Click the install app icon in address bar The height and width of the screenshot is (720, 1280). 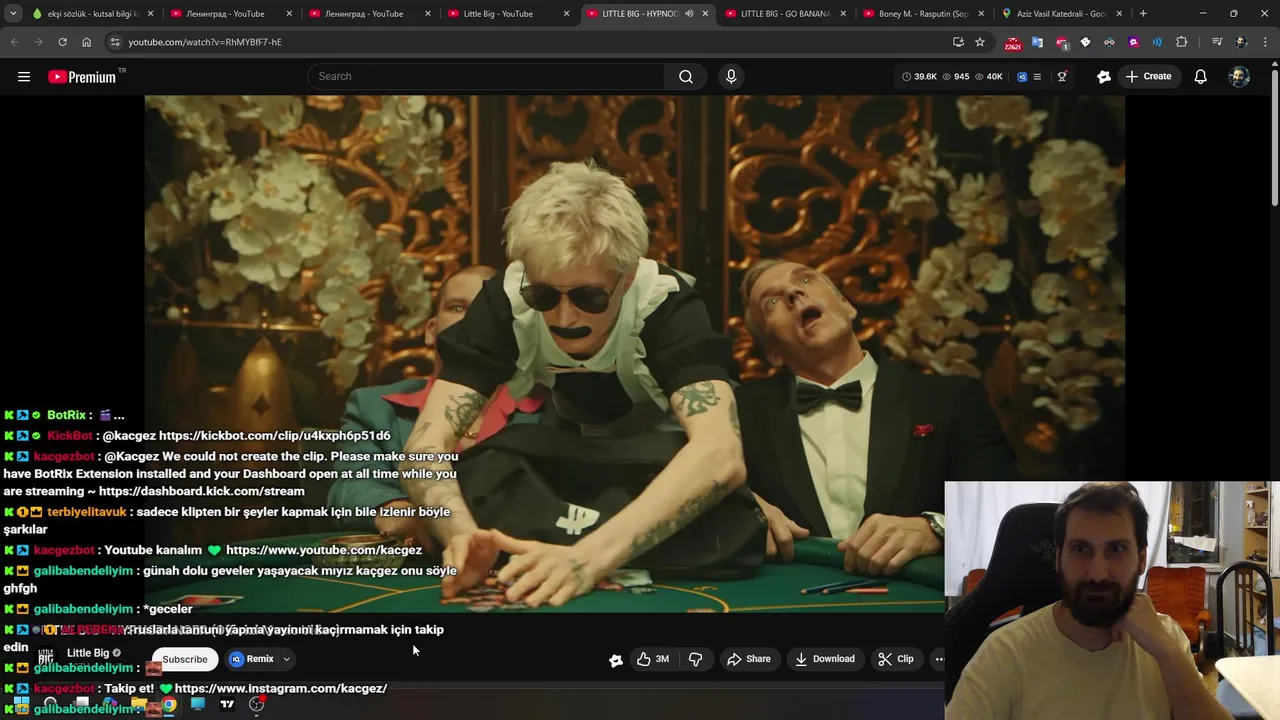958,42
